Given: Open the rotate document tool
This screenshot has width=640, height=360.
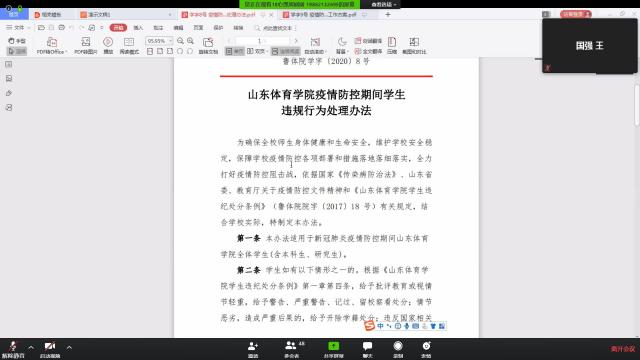Looking at the screenshot, I should pos(208,45).
